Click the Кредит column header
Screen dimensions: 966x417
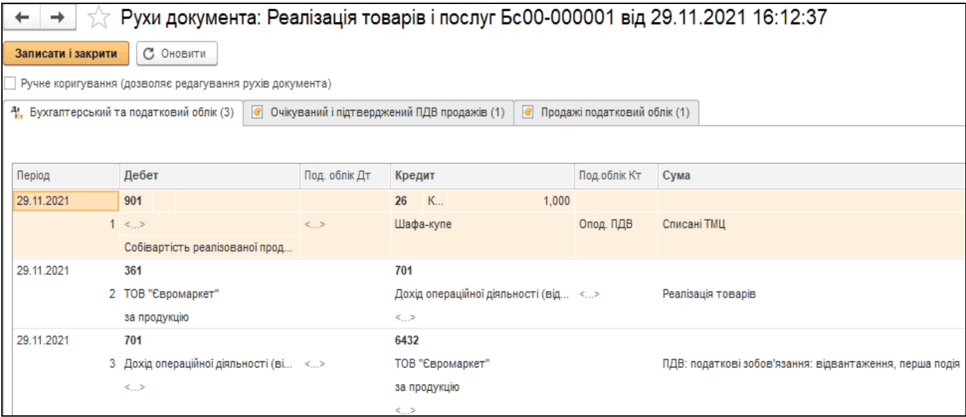pyautogui.click(x=411, y=176)
